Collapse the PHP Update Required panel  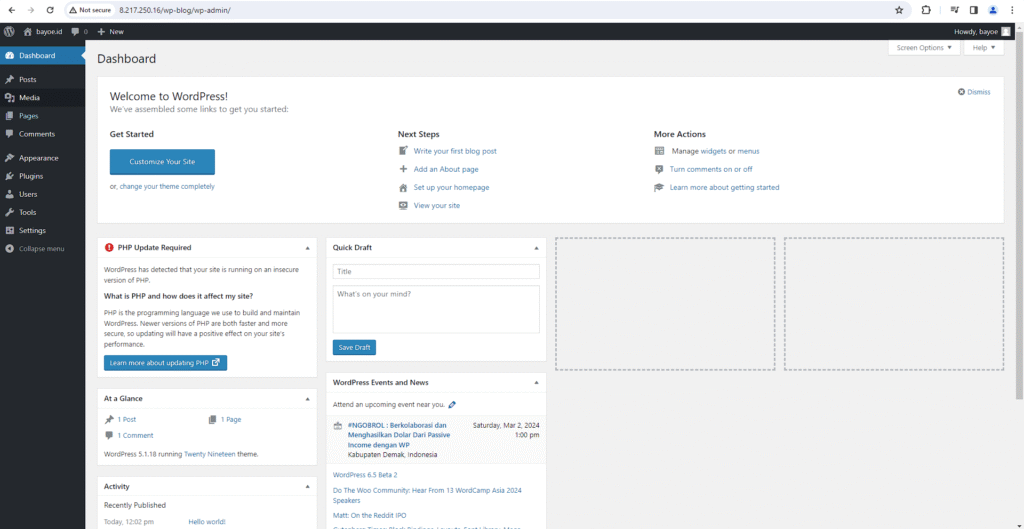coord(307,248)
